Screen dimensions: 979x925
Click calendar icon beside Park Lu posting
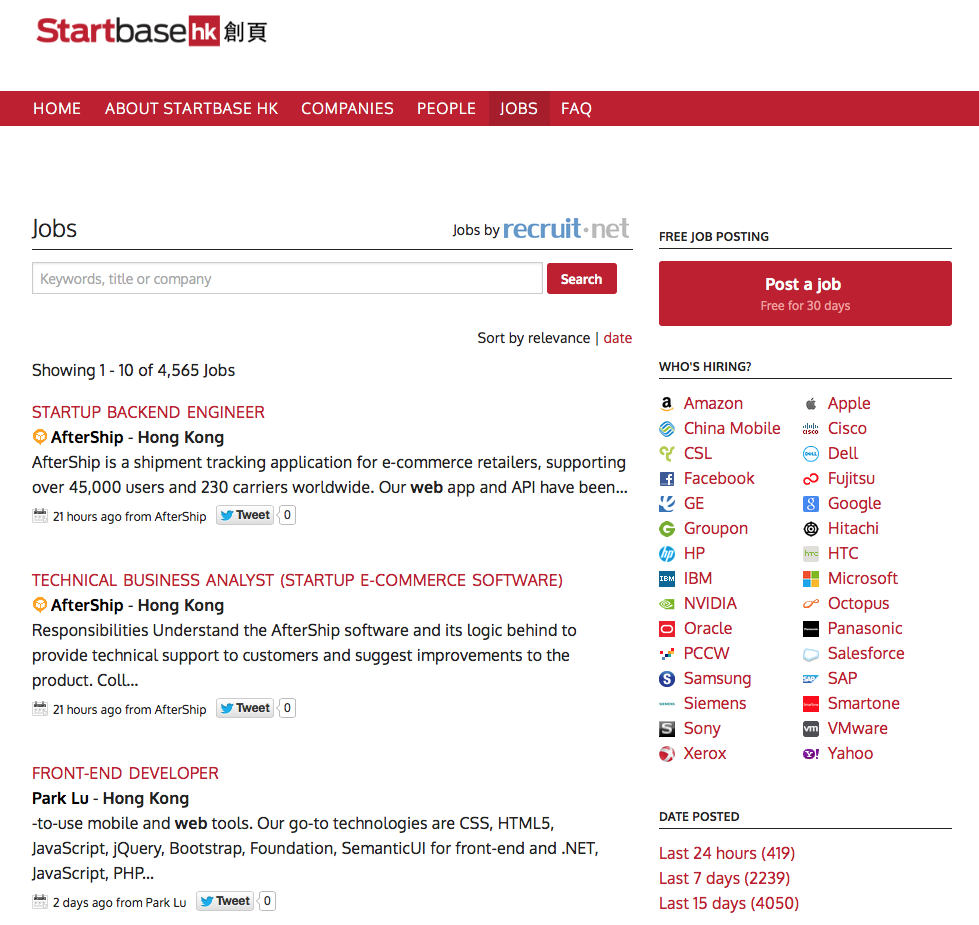[40, 902]
